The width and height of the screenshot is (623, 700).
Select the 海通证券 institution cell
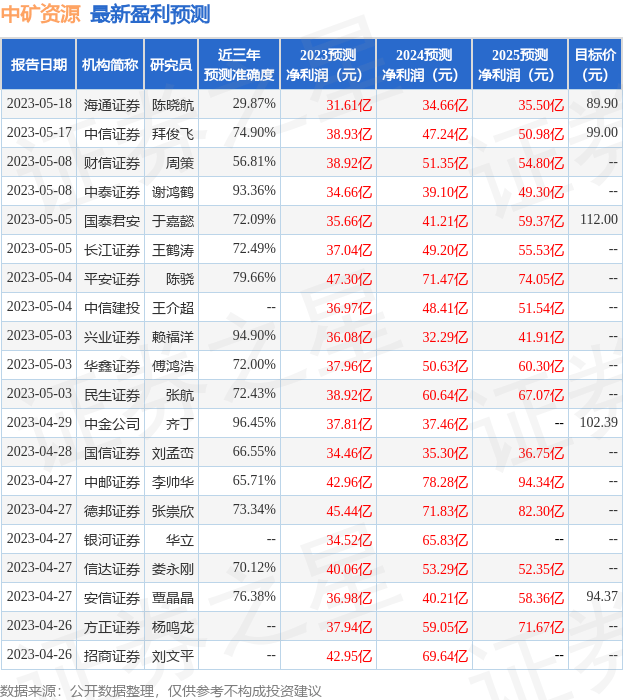tap(112, 105)
